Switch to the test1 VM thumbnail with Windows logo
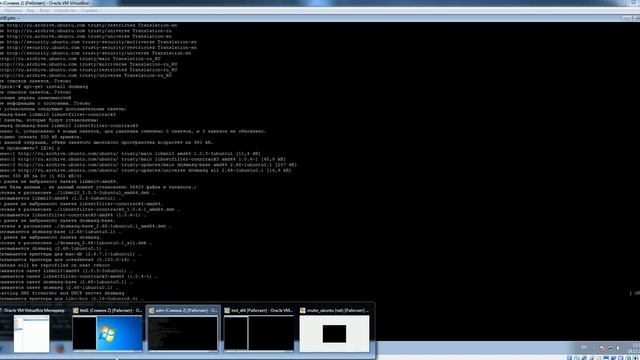 coord(107,333)
